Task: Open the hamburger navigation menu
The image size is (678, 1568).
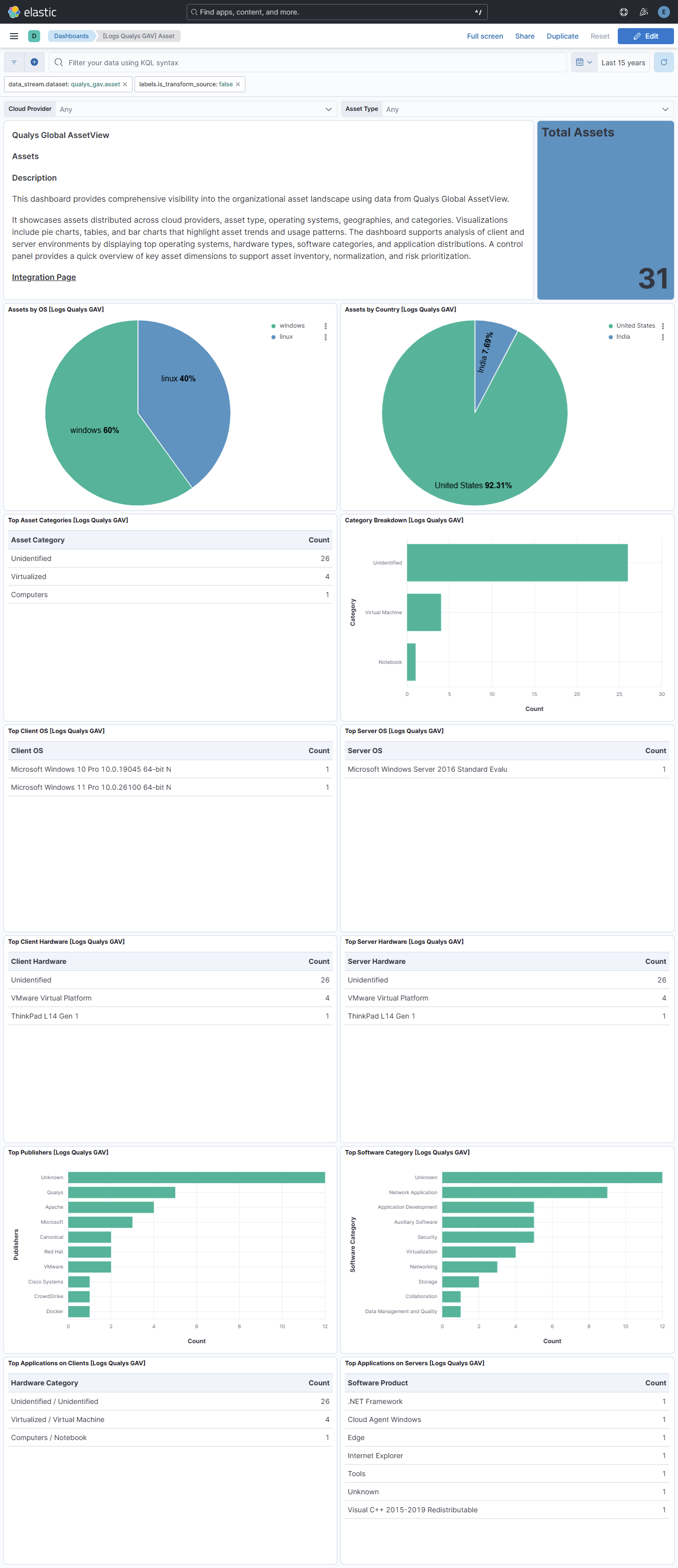Action: click(x=14, y=36)
